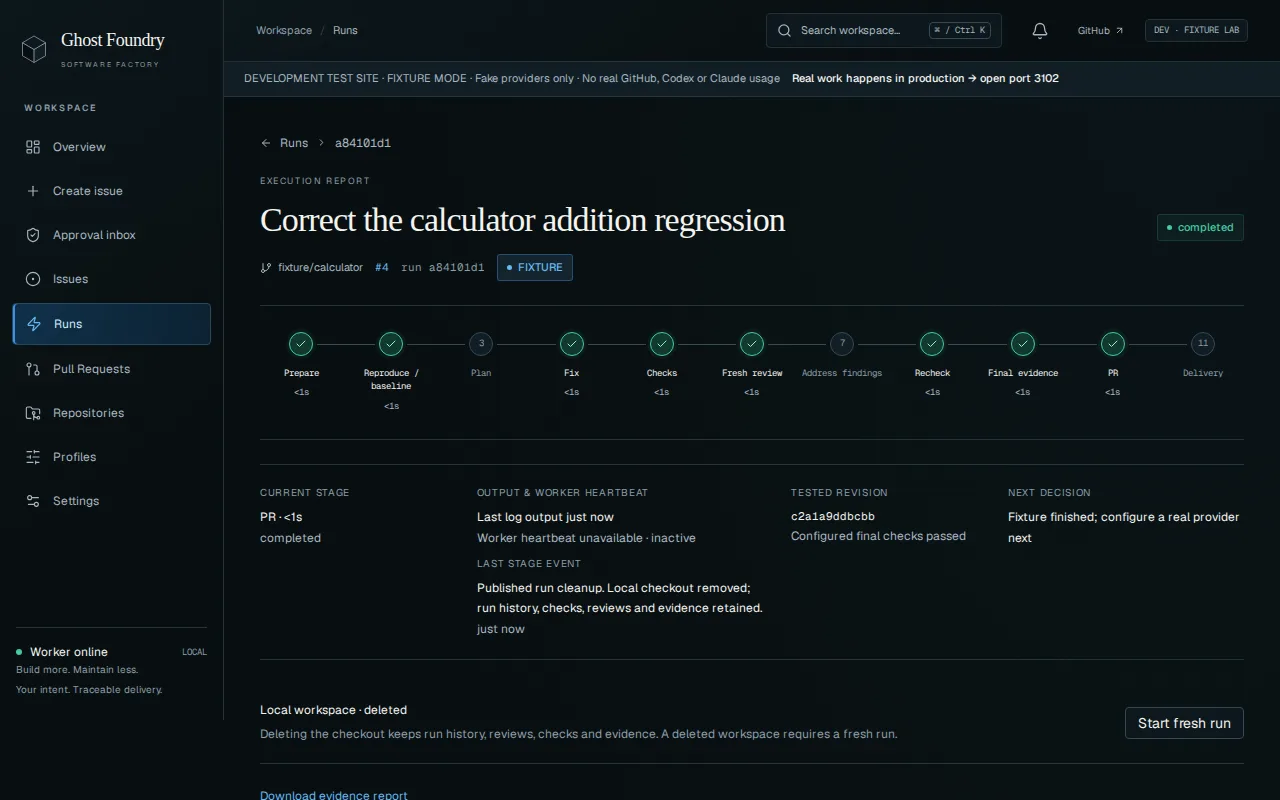Screen dimensions: 1280x800
Task: Click tested revision c2a1a9ddbcbb
Action: coord(833,517)
